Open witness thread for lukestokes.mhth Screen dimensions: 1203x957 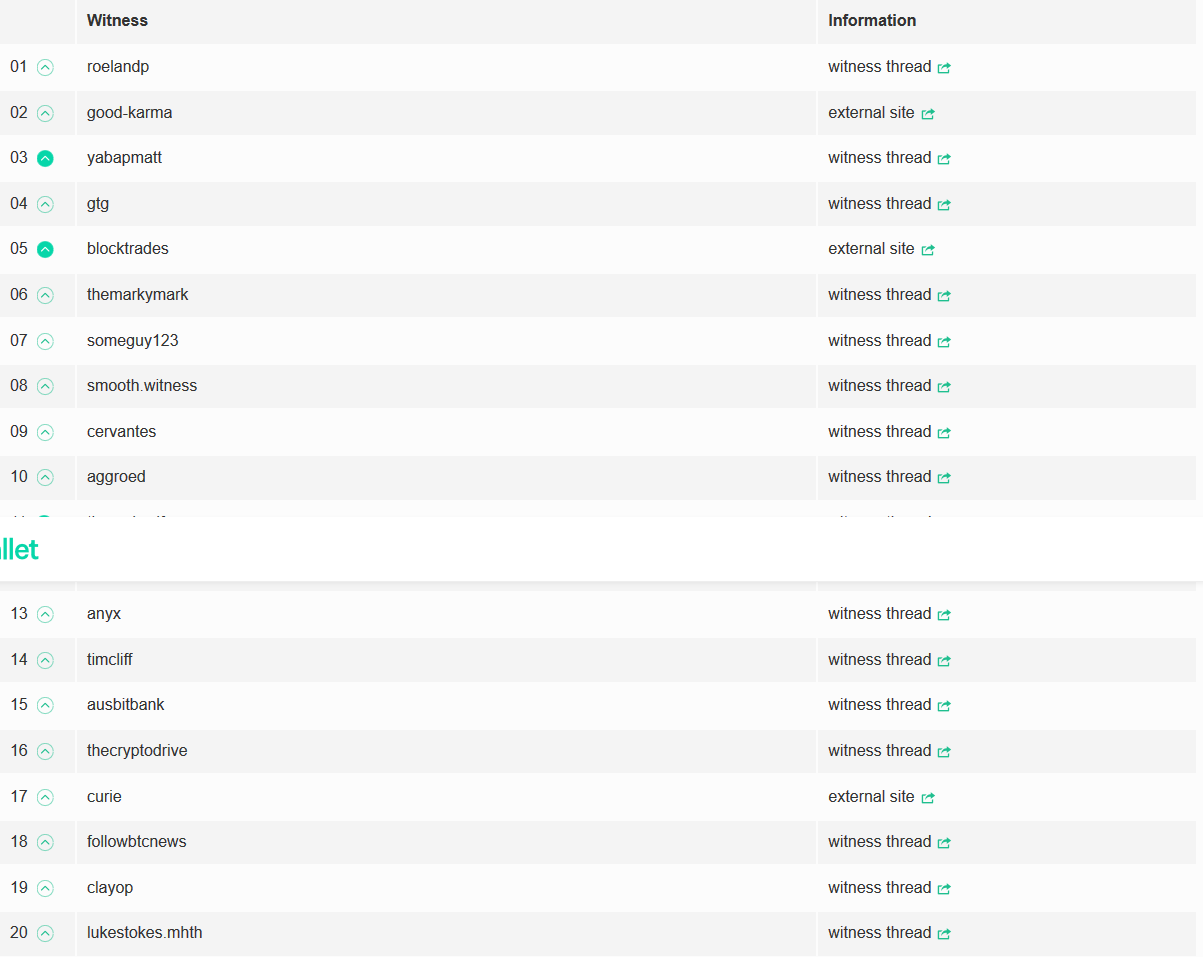889,933
